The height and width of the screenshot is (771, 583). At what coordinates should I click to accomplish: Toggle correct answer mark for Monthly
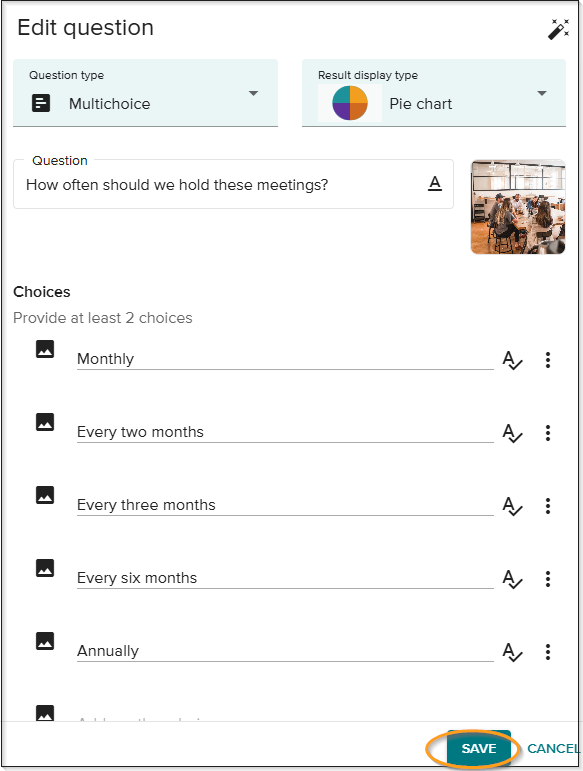click(x=512, y=360)
